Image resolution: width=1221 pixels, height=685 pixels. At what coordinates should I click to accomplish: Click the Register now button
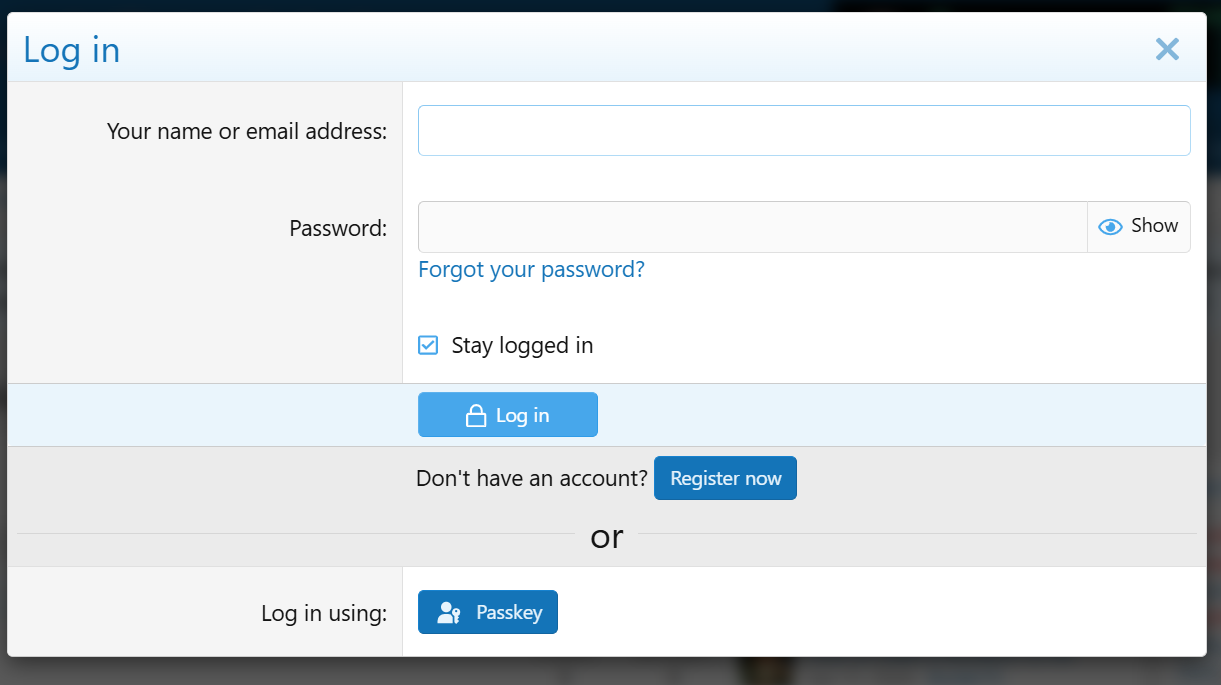[725, 478]
